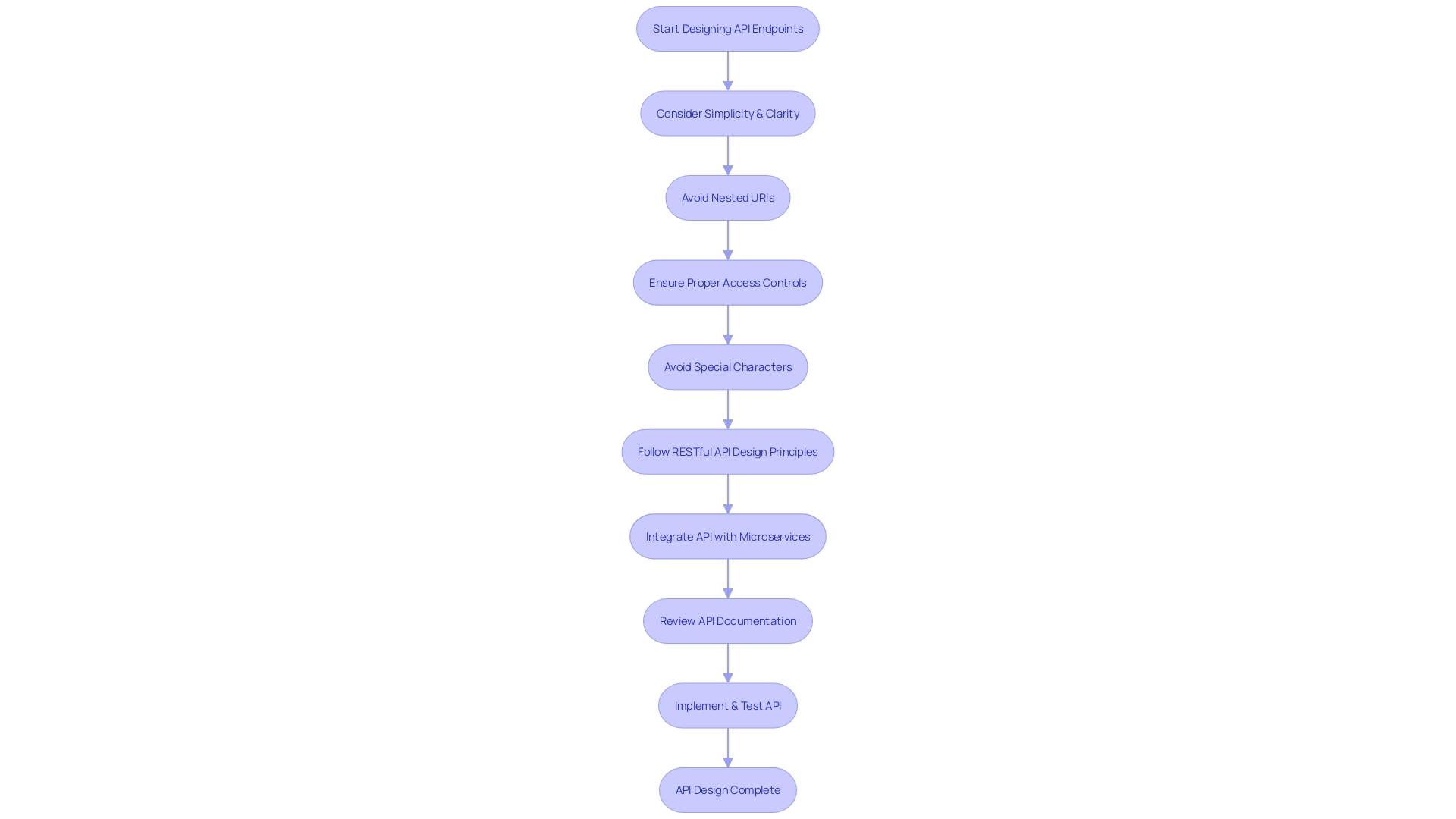
Task: Click the Start Designing API Endpoints node
Action: (x=727, y=28)
